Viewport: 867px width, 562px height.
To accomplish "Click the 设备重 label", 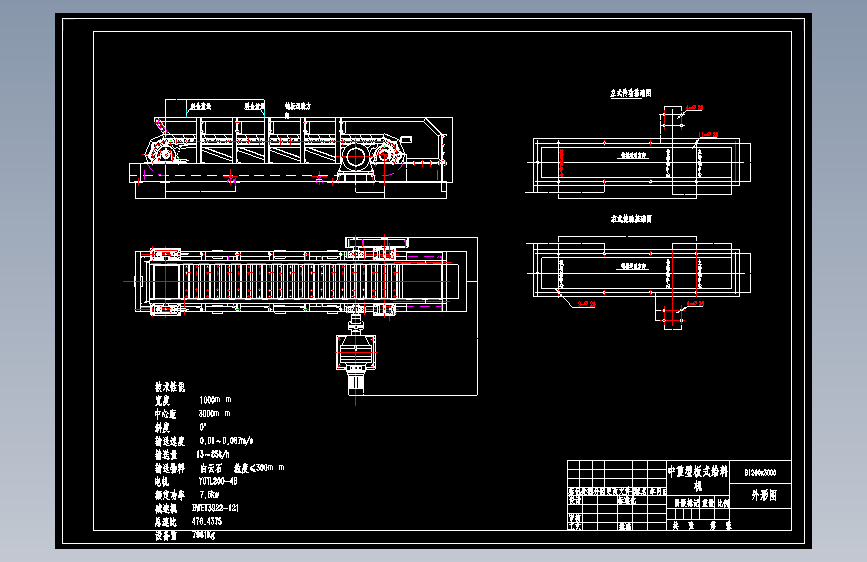I will [165, 535].
